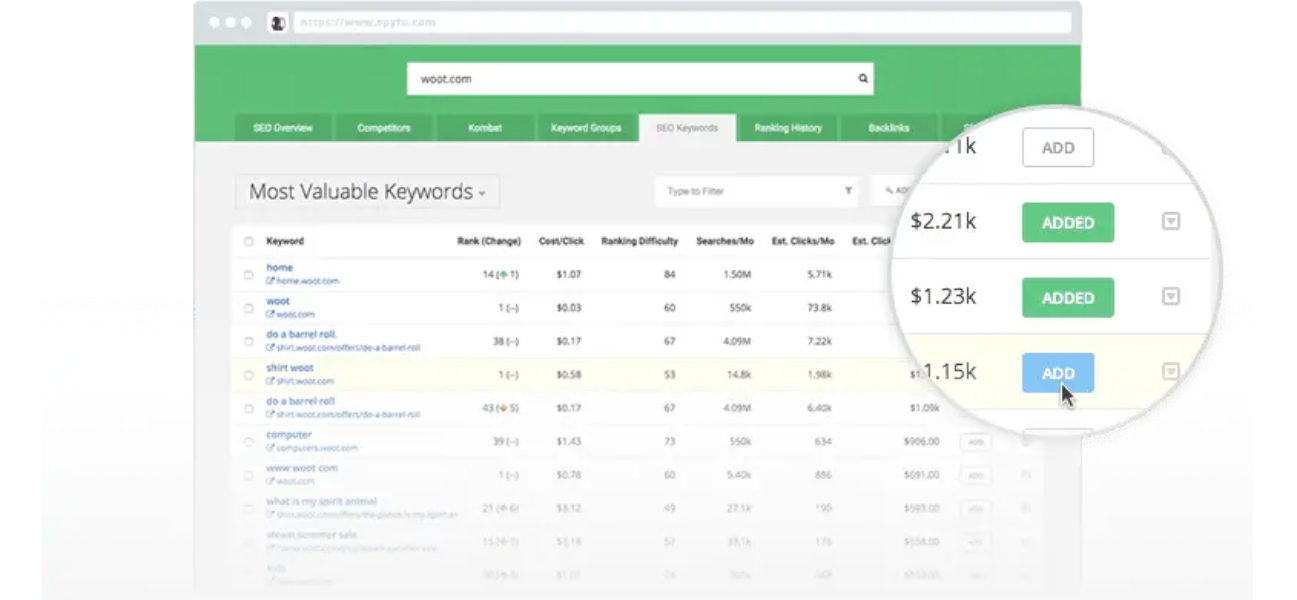Check the box for what is my spirit animal
The height and width of the screenshot is (600, 1297).
point(248,508)
